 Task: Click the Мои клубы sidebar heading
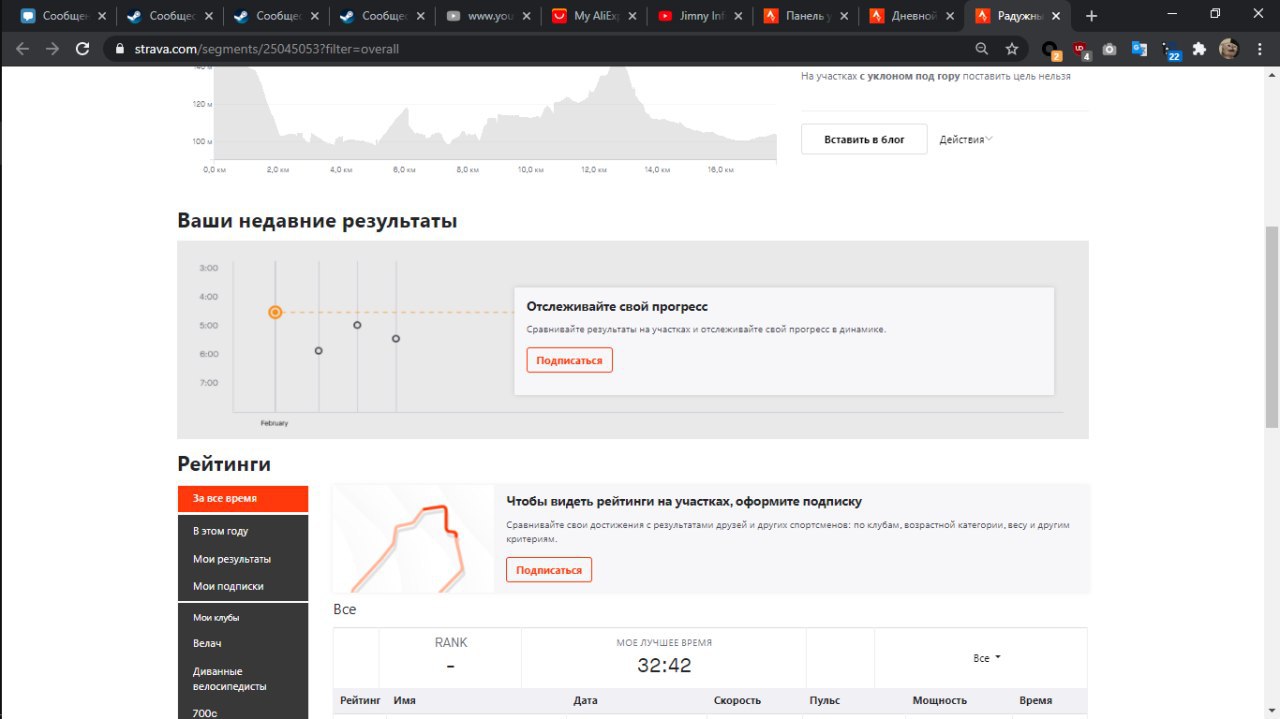[x=216, y=617]
